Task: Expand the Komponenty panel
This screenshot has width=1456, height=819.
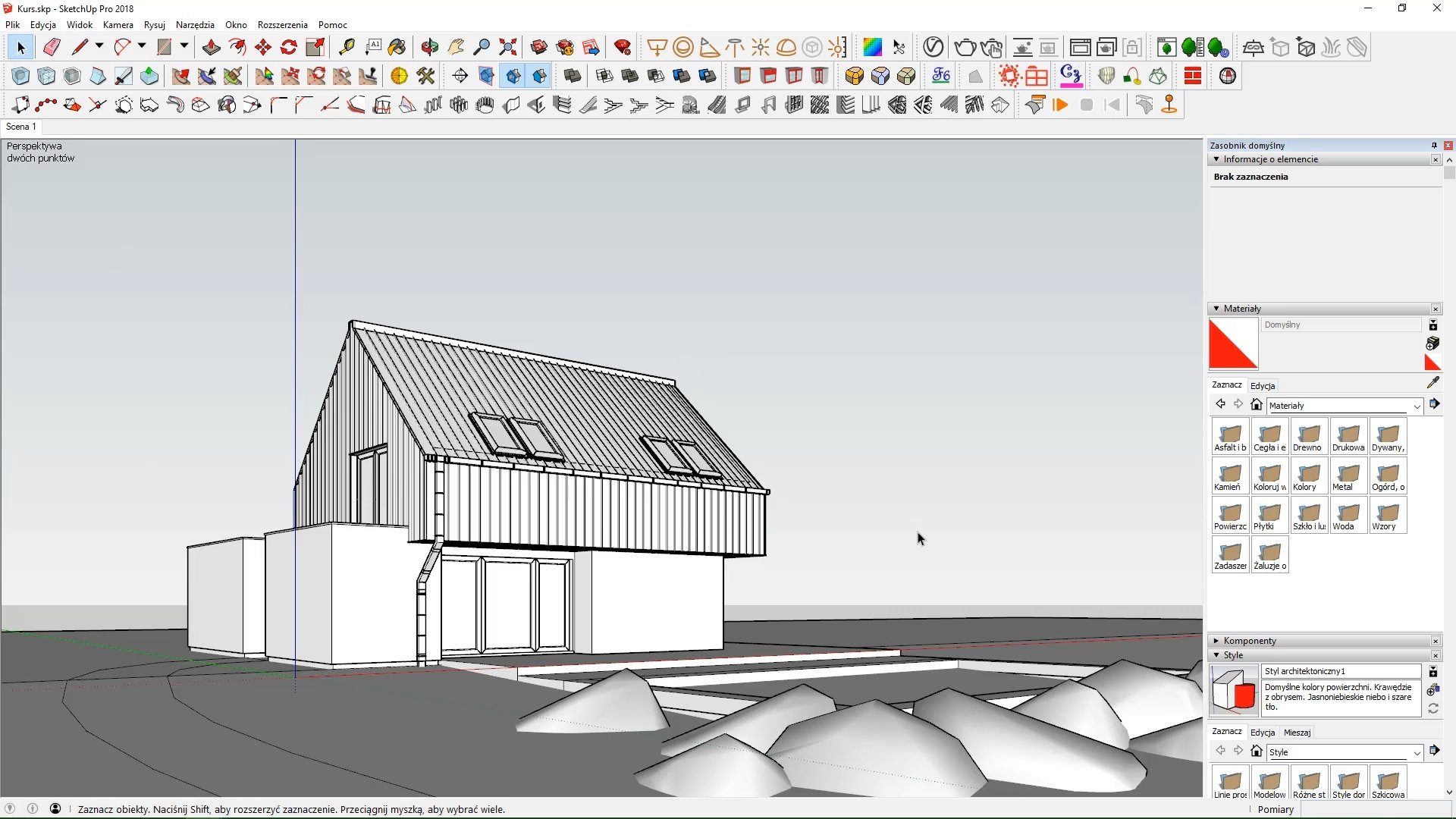Action: tap(1216, 641)
